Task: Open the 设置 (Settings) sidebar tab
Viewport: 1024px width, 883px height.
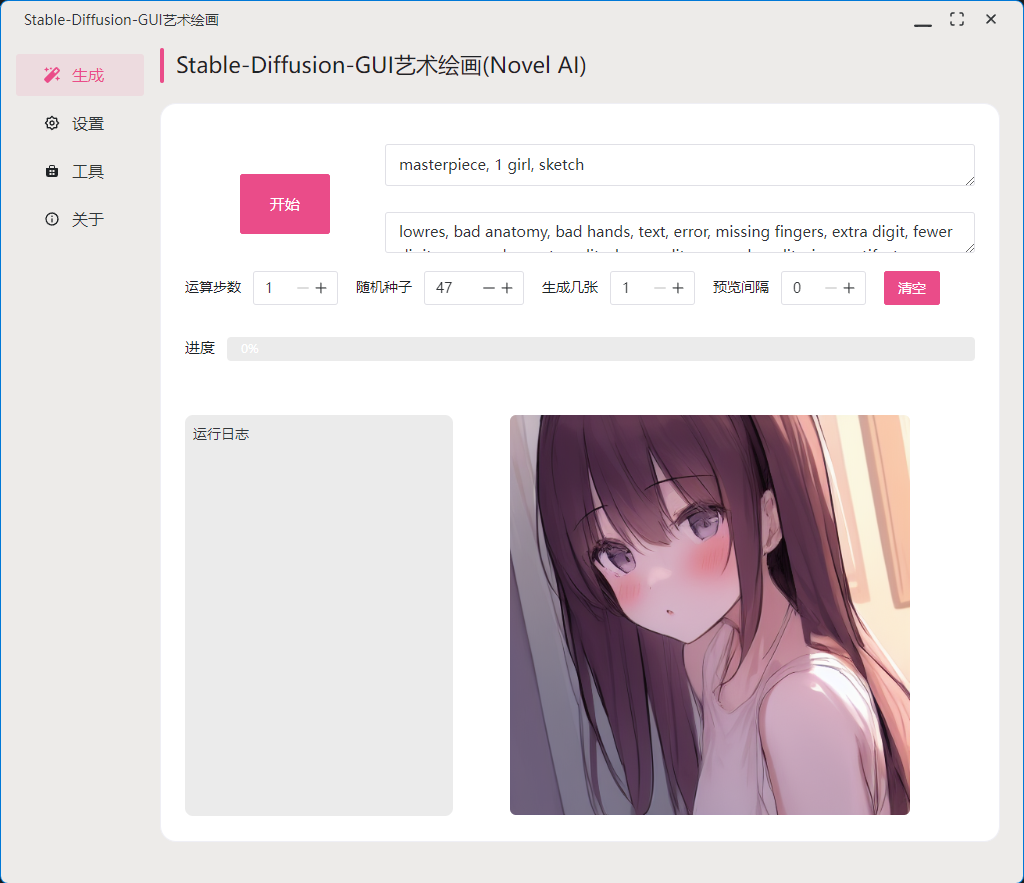Action: pos(80,123)
